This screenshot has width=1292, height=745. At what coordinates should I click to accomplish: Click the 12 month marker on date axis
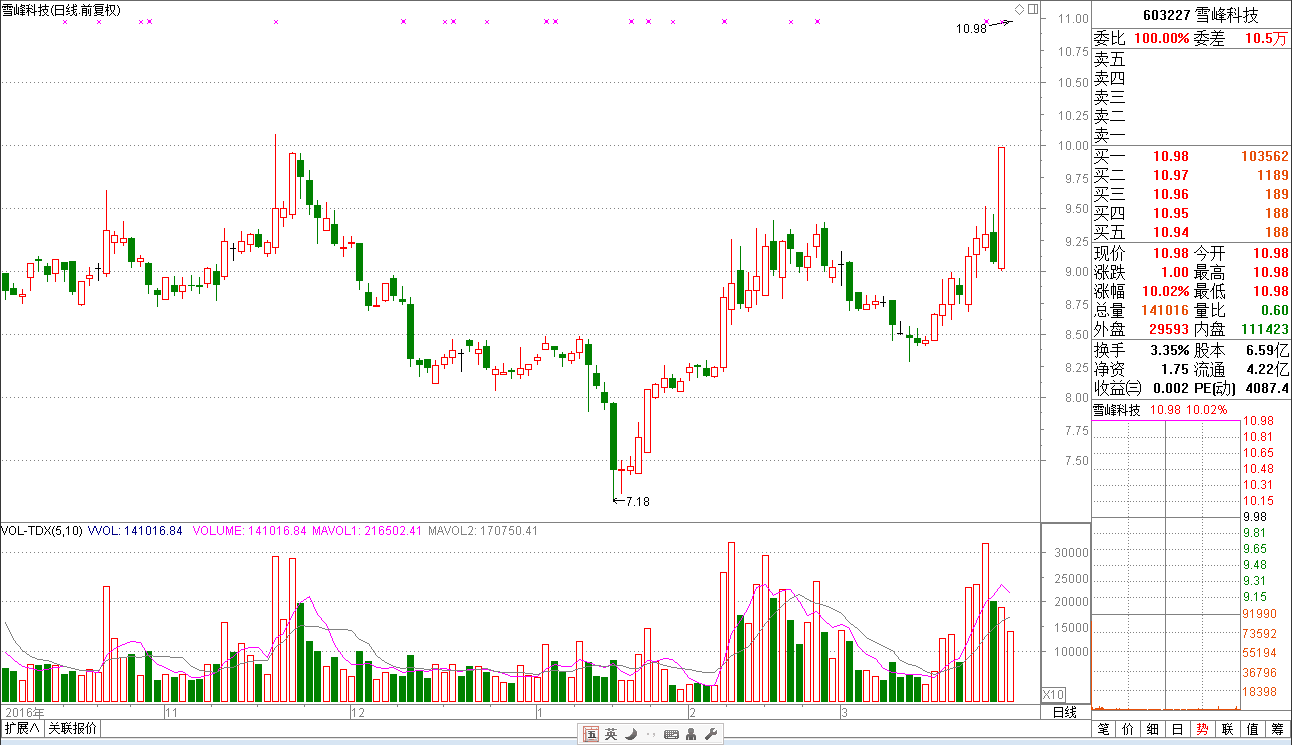coord(358,713)
